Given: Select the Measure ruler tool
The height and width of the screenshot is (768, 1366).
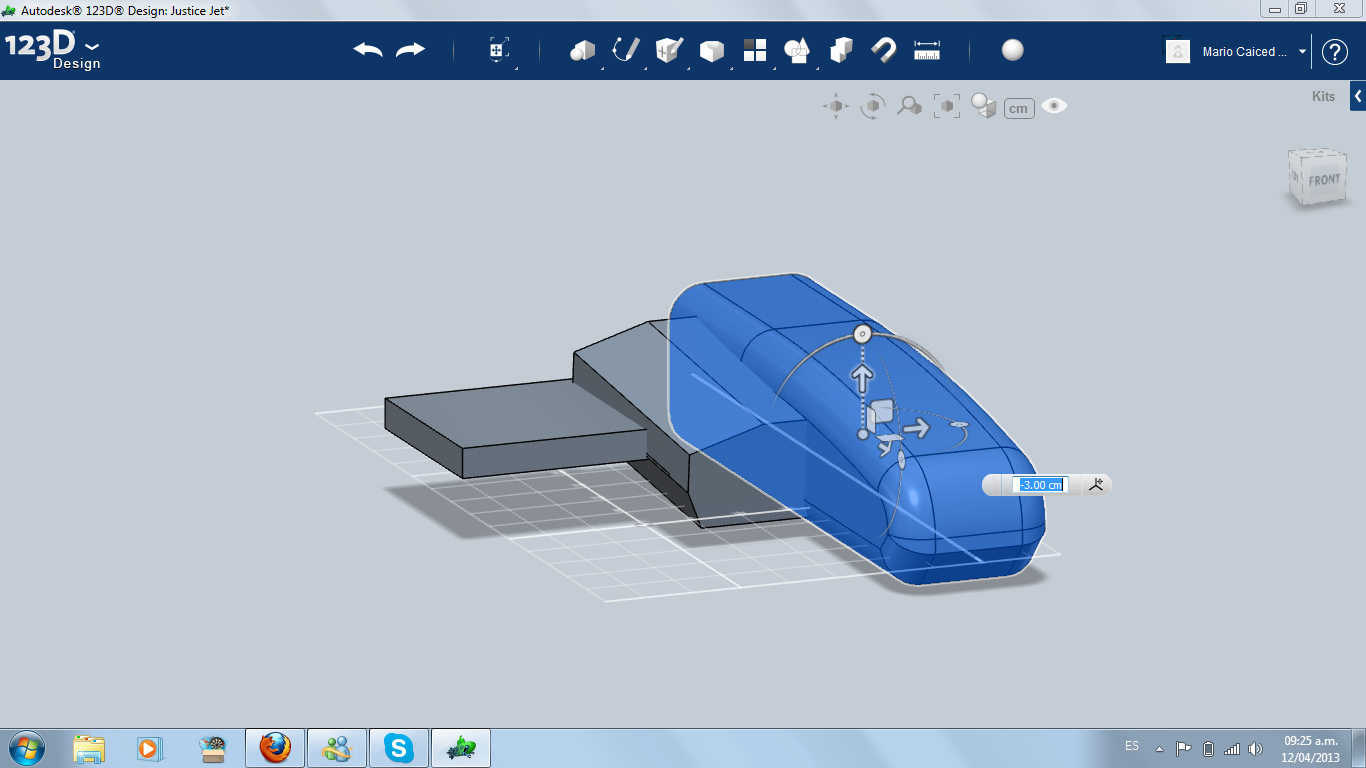Looking at the screenshot, I should tap(927, 50).
